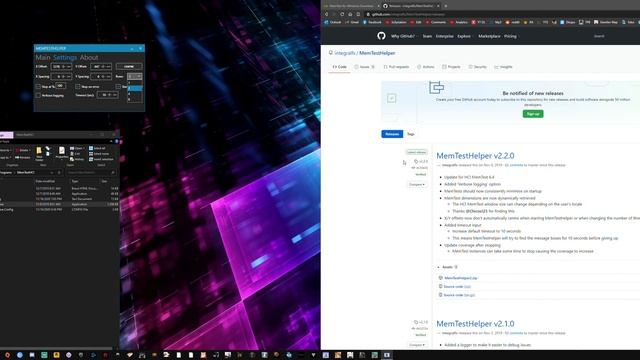
Task: Open the Issues tab of the repository
Action: tap(364, 67)
